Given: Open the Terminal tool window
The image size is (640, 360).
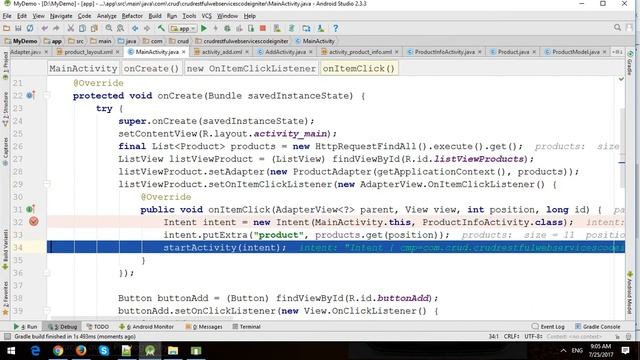Looking at the screenshot, I should tap(247, 327).
